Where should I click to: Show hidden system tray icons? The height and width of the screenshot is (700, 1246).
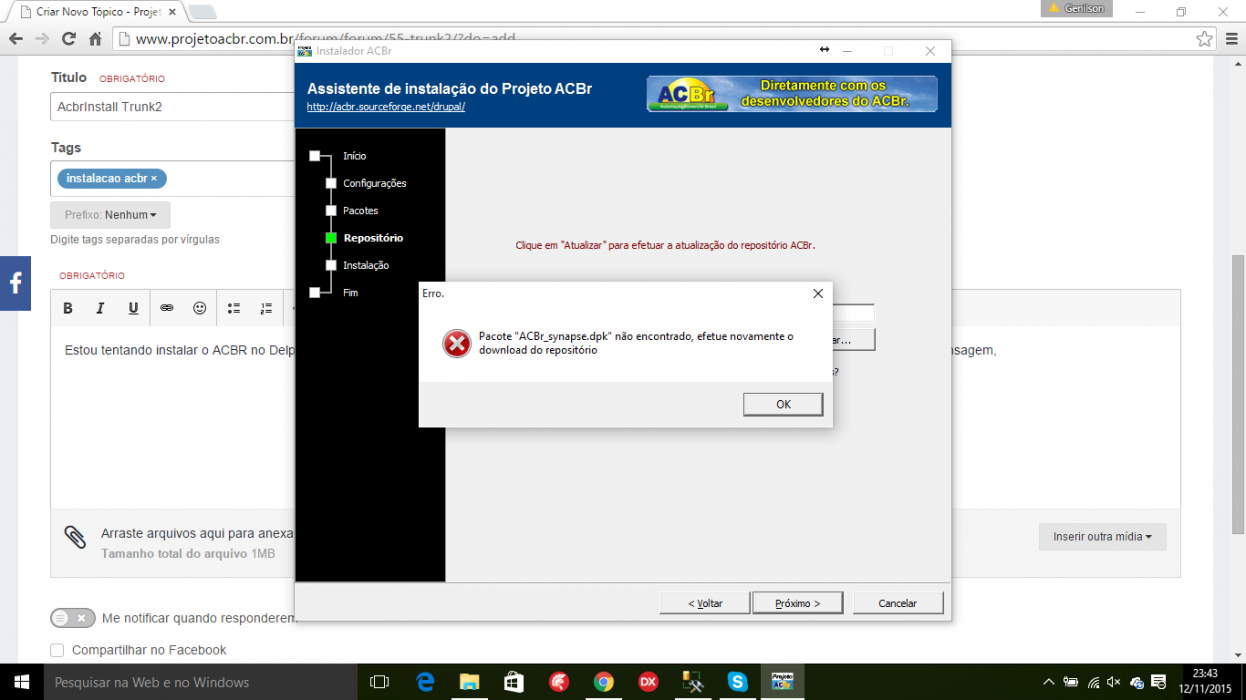[1047, 682]
